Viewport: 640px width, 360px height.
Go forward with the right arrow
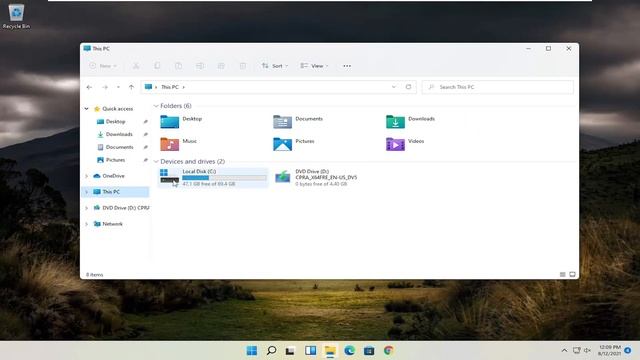pos(105,87)
